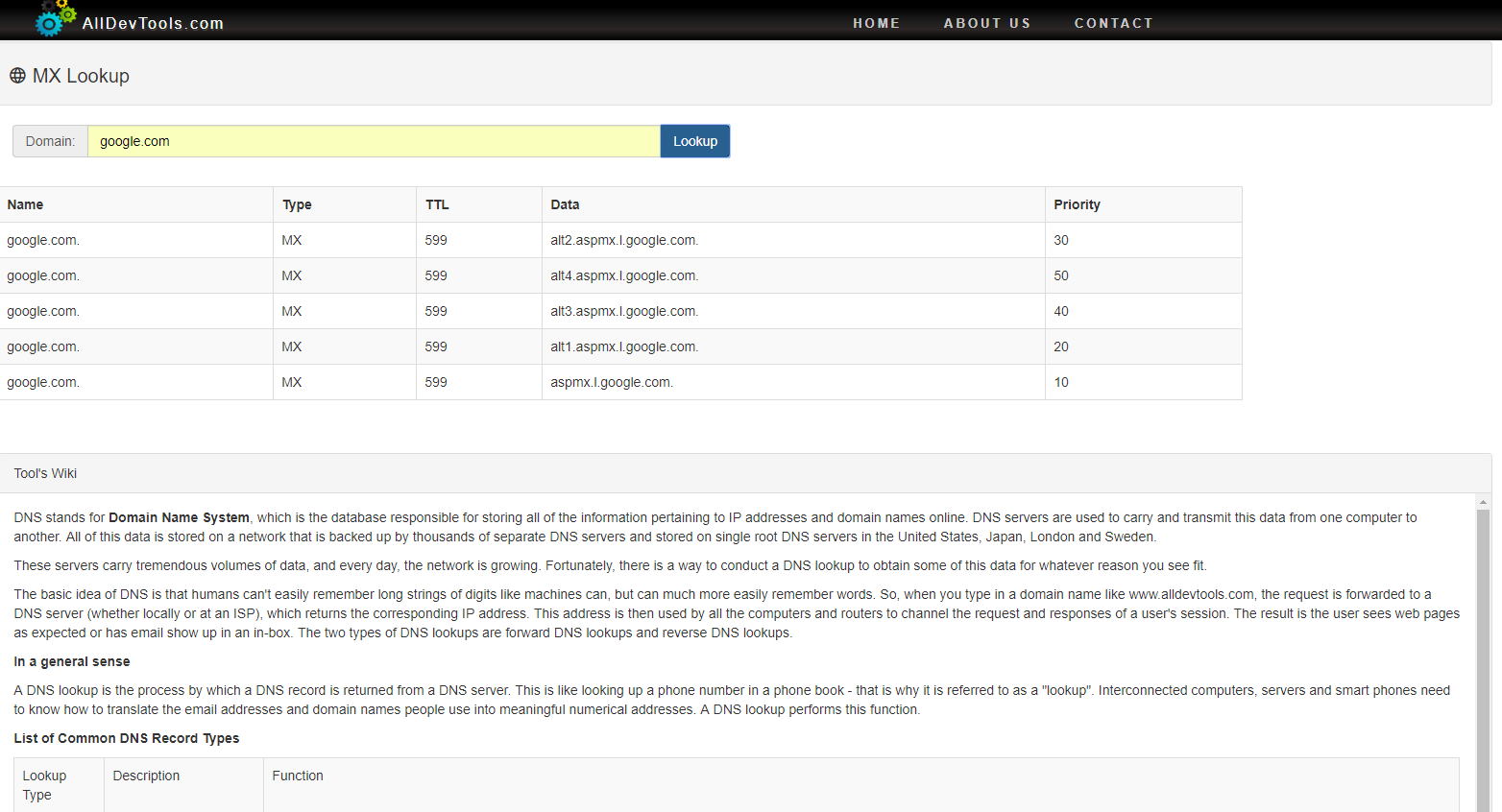Open the HOME menu item
This screenshot has height=812, width=1502.
point(877,23)
